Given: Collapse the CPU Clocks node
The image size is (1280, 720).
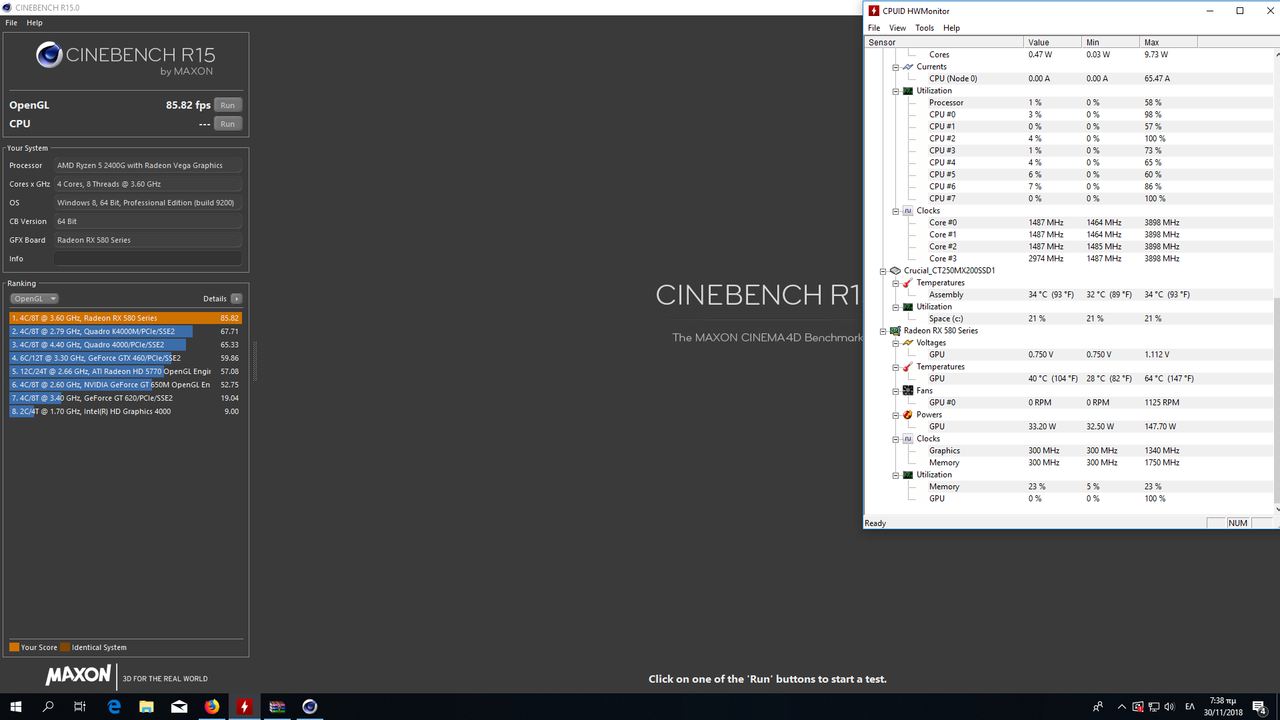Looking at the screenshot, I should pyautogui.click(x=896, y=211).
